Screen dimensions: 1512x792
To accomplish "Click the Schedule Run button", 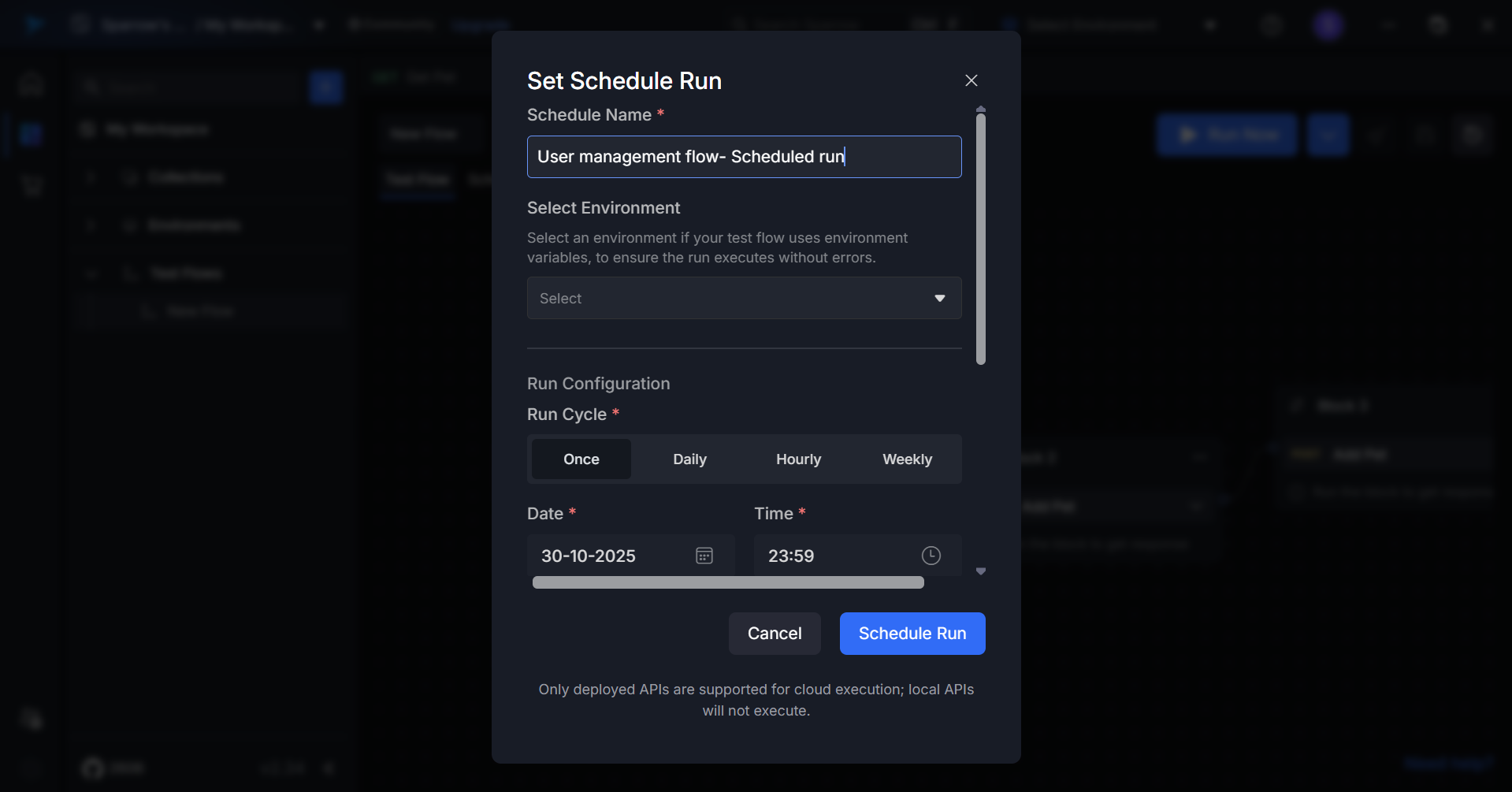I will 912,634.
